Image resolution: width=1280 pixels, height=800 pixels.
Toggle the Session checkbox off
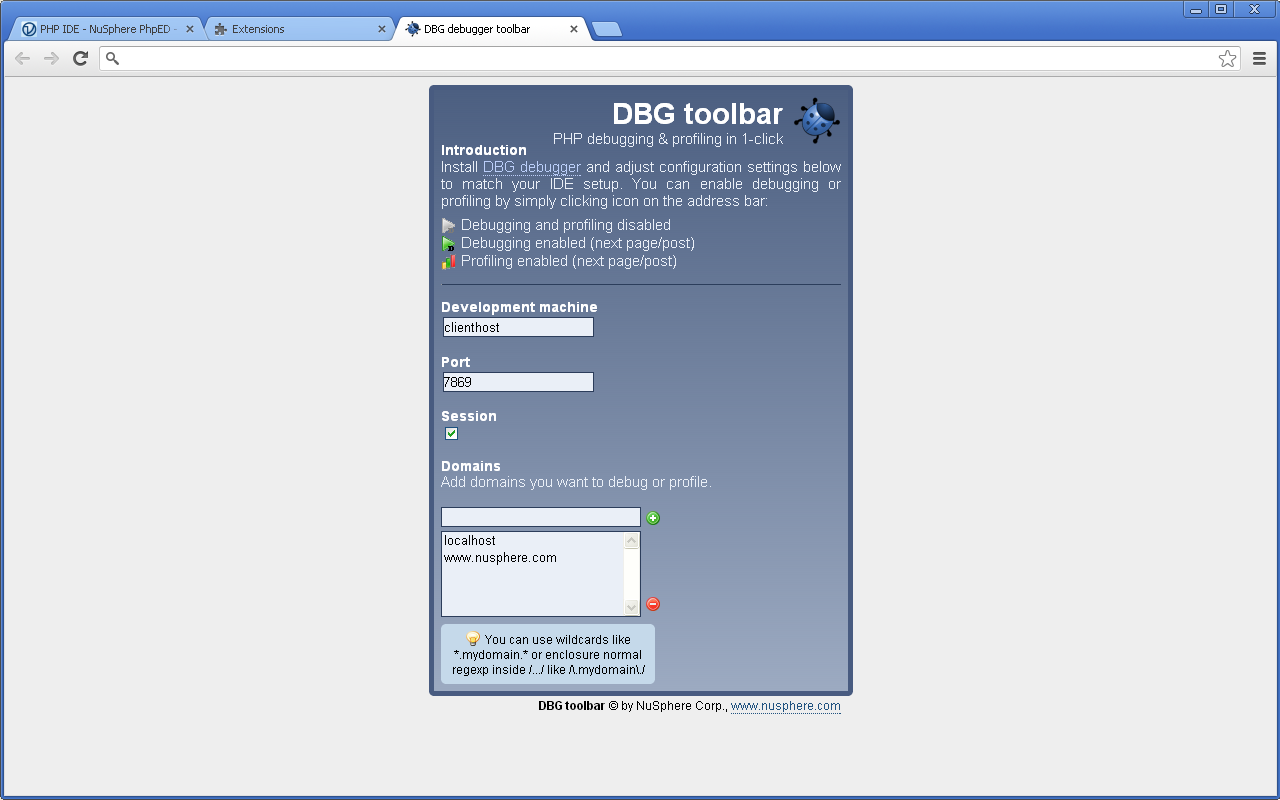[451, 433]
